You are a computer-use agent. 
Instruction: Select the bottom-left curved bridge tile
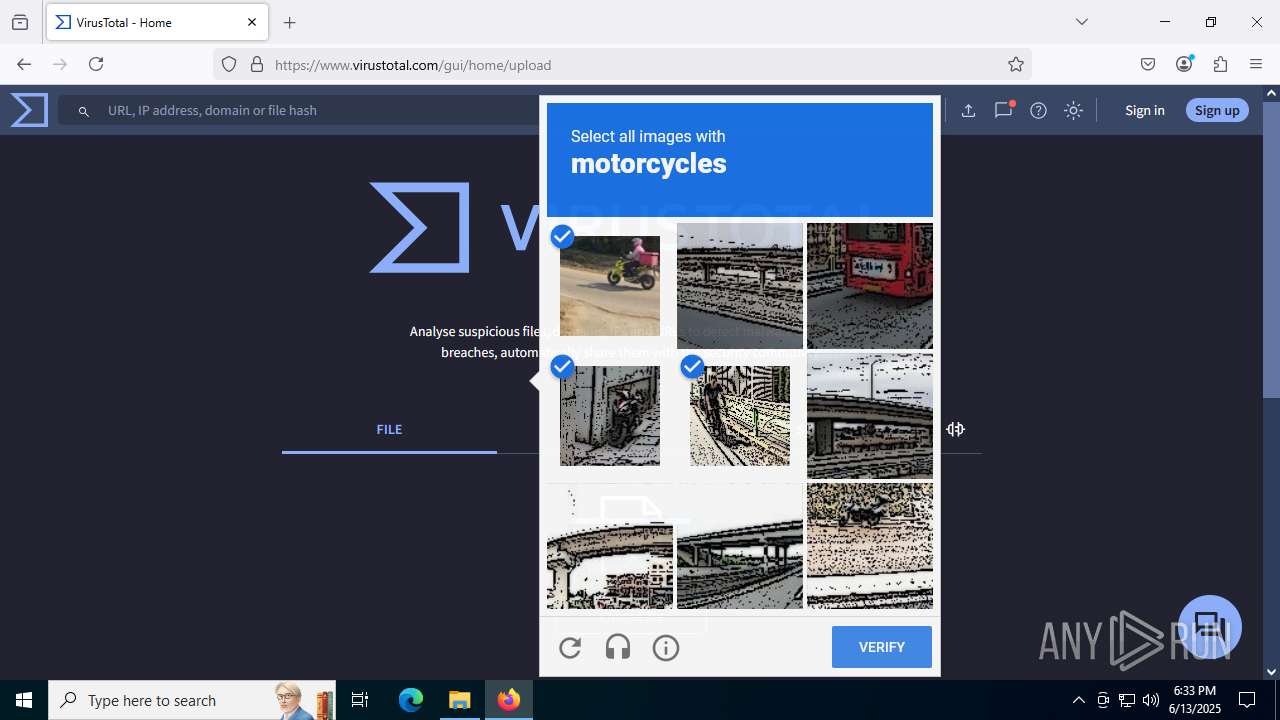pyautogui.click(x=610, y=546)
